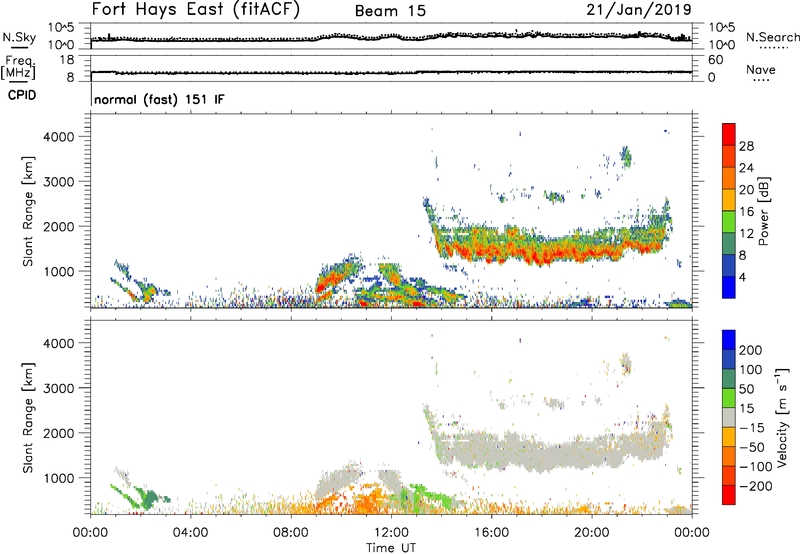
Task: Click the 'Beam 15' label
Action: coord(390,11)
